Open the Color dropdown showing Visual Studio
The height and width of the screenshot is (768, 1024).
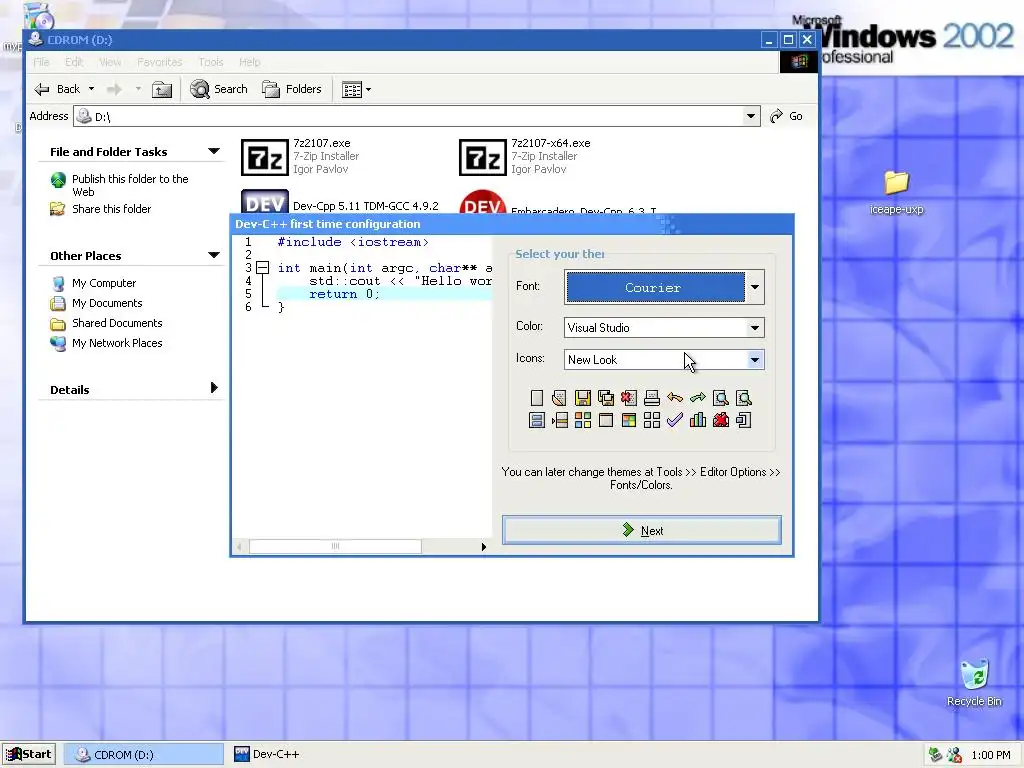pyautogui.click(x=754, y=328)
